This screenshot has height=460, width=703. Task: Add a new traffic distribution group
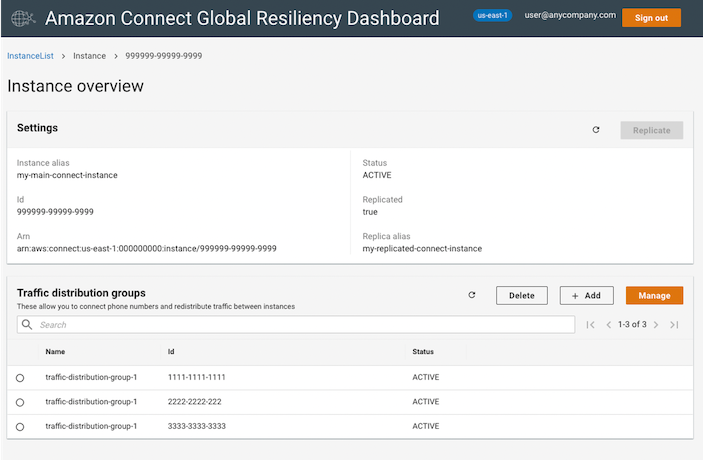pos(586,295)
